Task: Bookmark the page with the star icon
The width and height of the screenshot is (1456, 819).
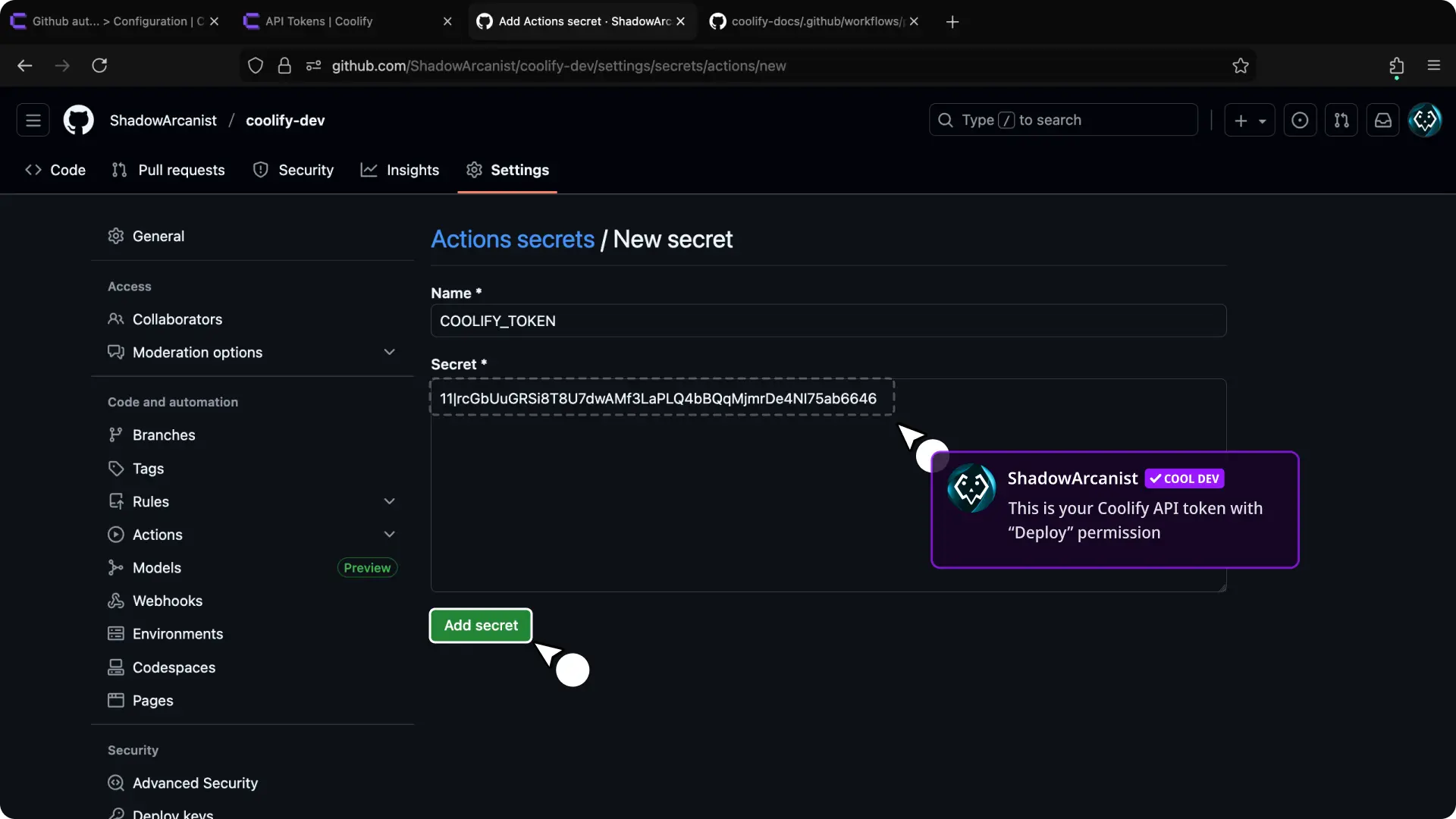Action: (x=1241, y=66)
